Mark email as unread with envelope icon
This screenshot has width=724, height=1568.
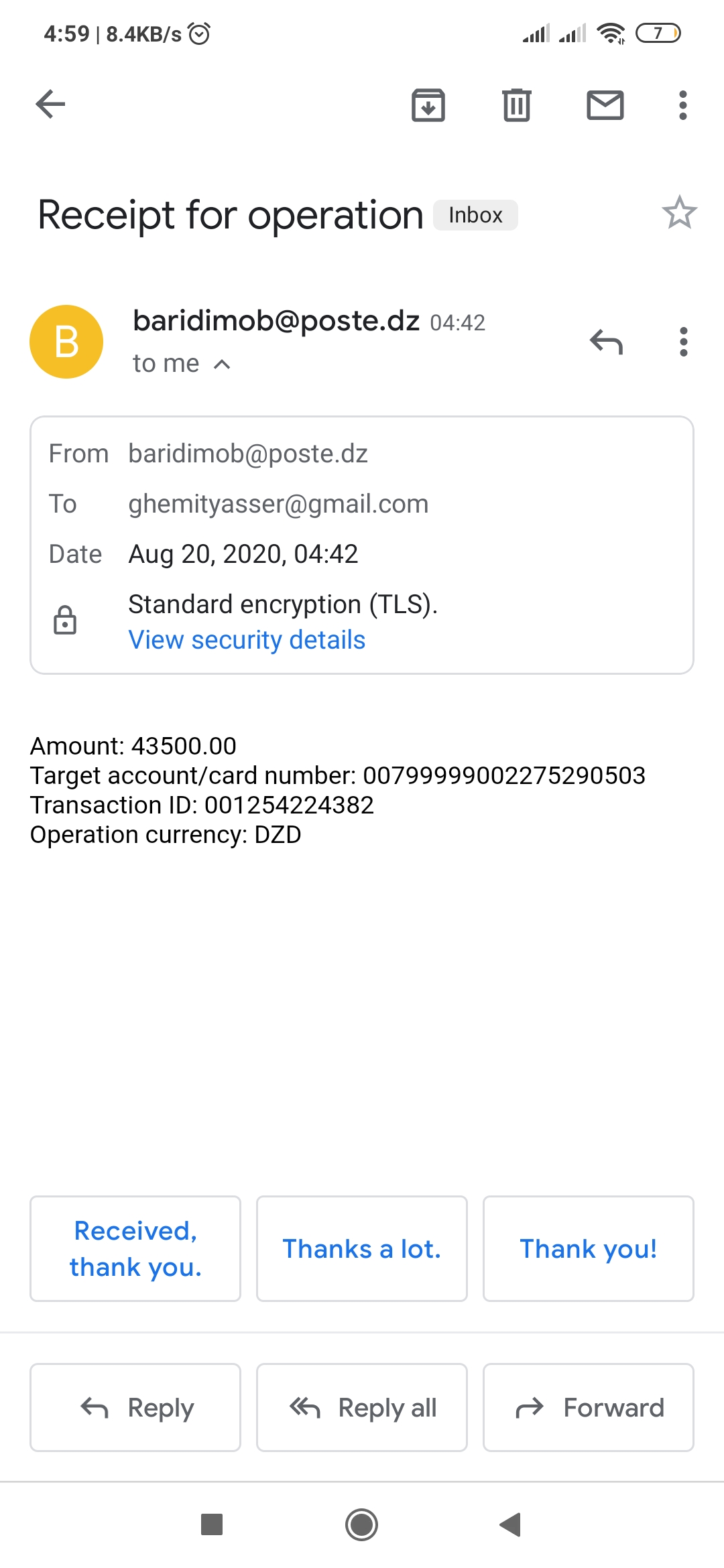pos(605,105)
